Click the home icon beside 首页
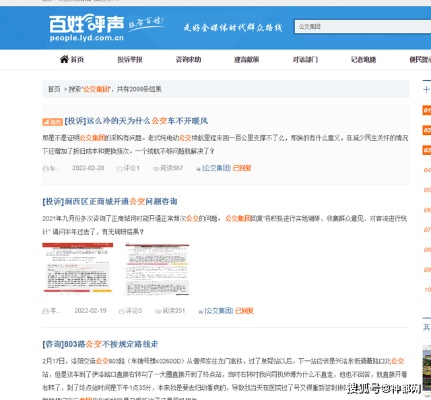 point(64,59)
